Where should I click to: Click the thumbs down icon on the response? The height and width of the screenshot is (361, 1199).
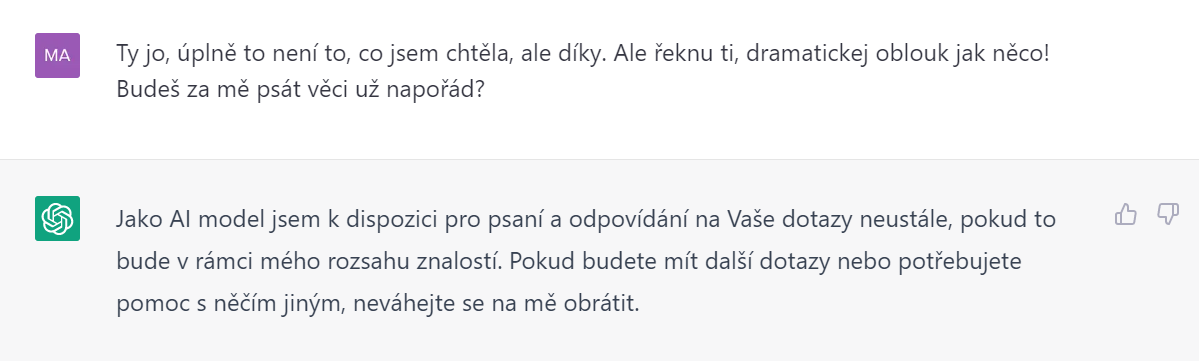coord(1168,214)
